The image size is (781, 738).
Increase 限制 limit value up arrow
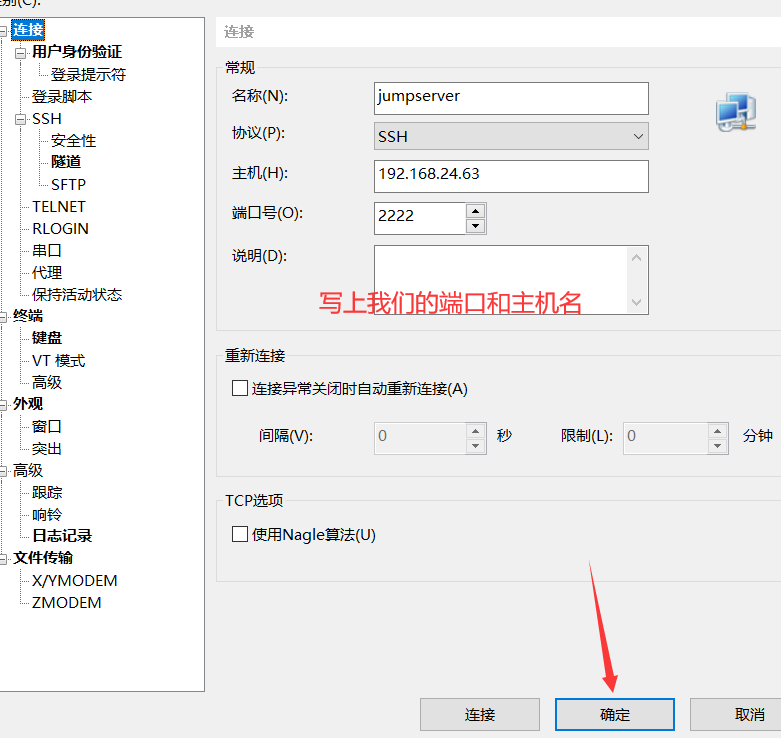(x=717, y=431)
